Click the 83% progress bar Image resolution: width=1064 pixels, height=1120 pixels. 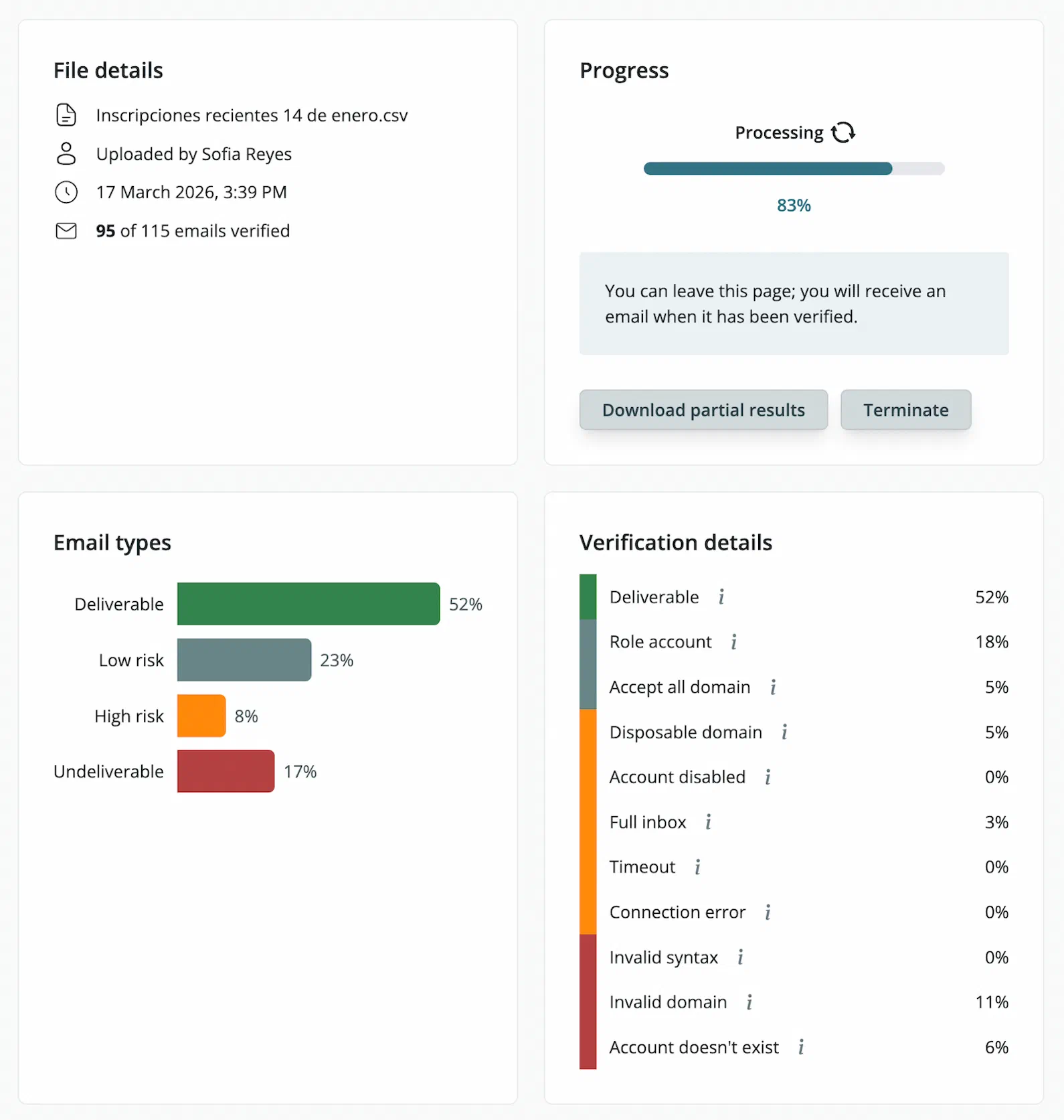pos(794,168)
